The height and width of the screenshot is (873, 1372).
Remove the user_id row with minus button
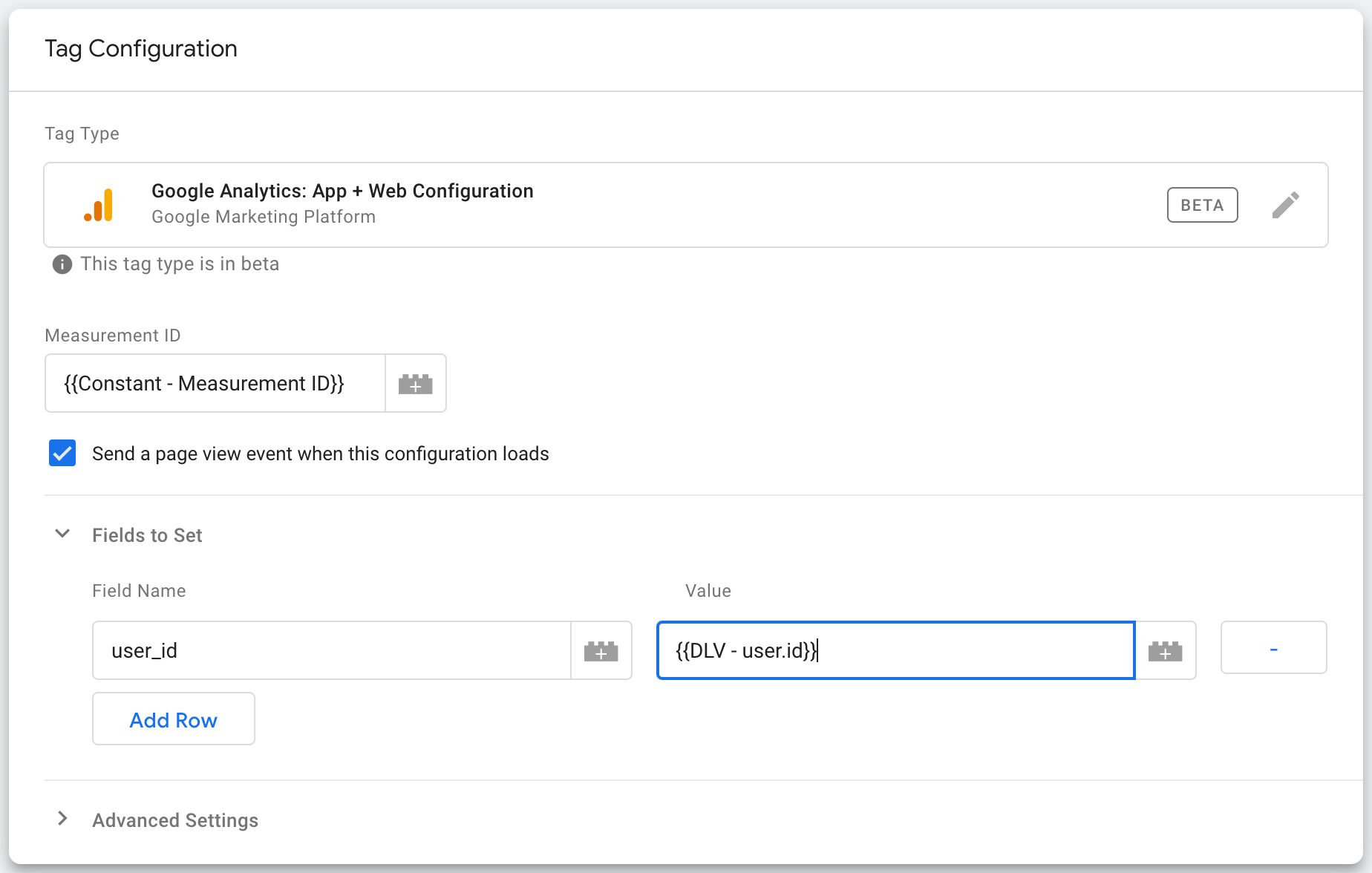(1273, 648)
